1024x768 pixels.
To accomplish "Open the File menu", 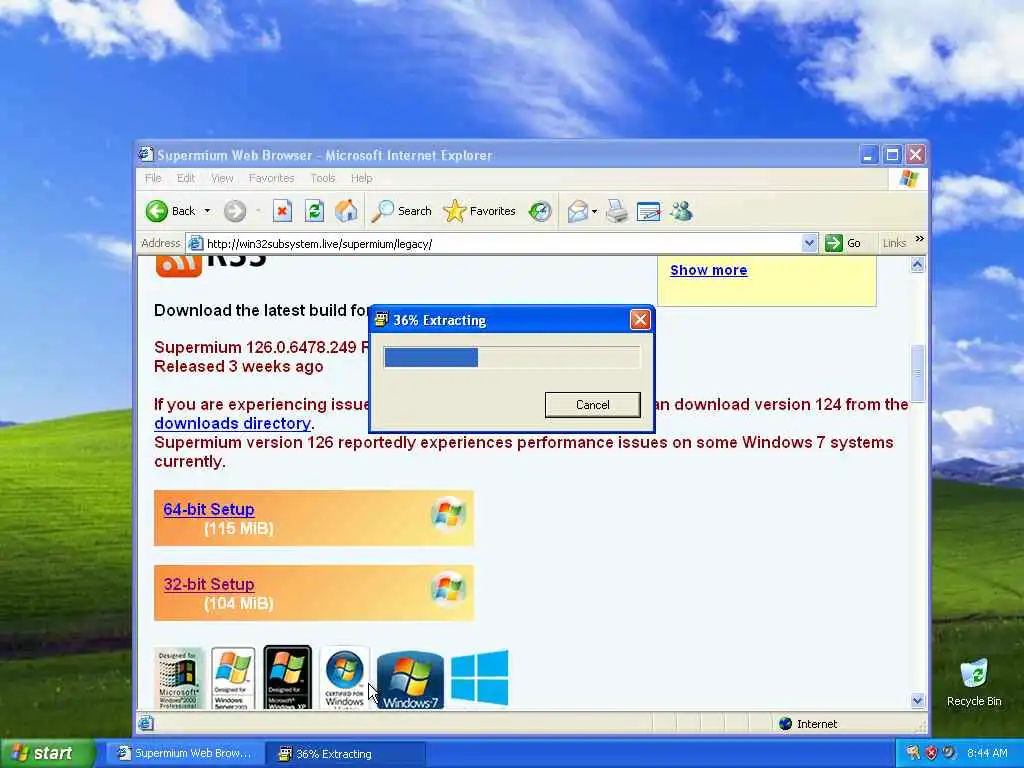I will 153,178.
